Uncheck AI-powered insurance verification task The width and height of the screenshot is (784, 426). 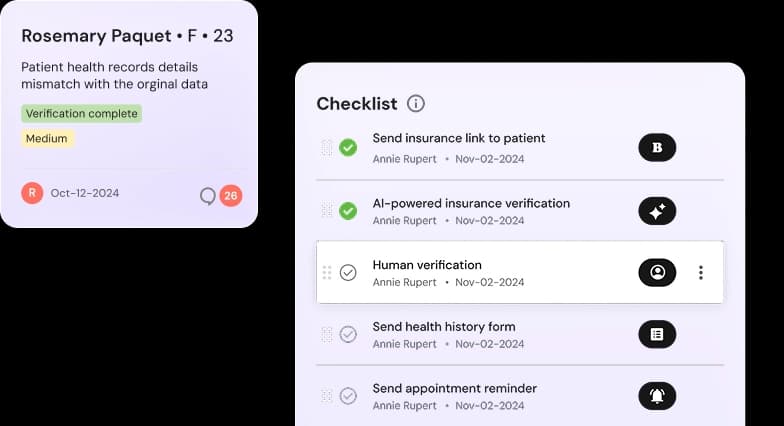[x=348, y=211]
